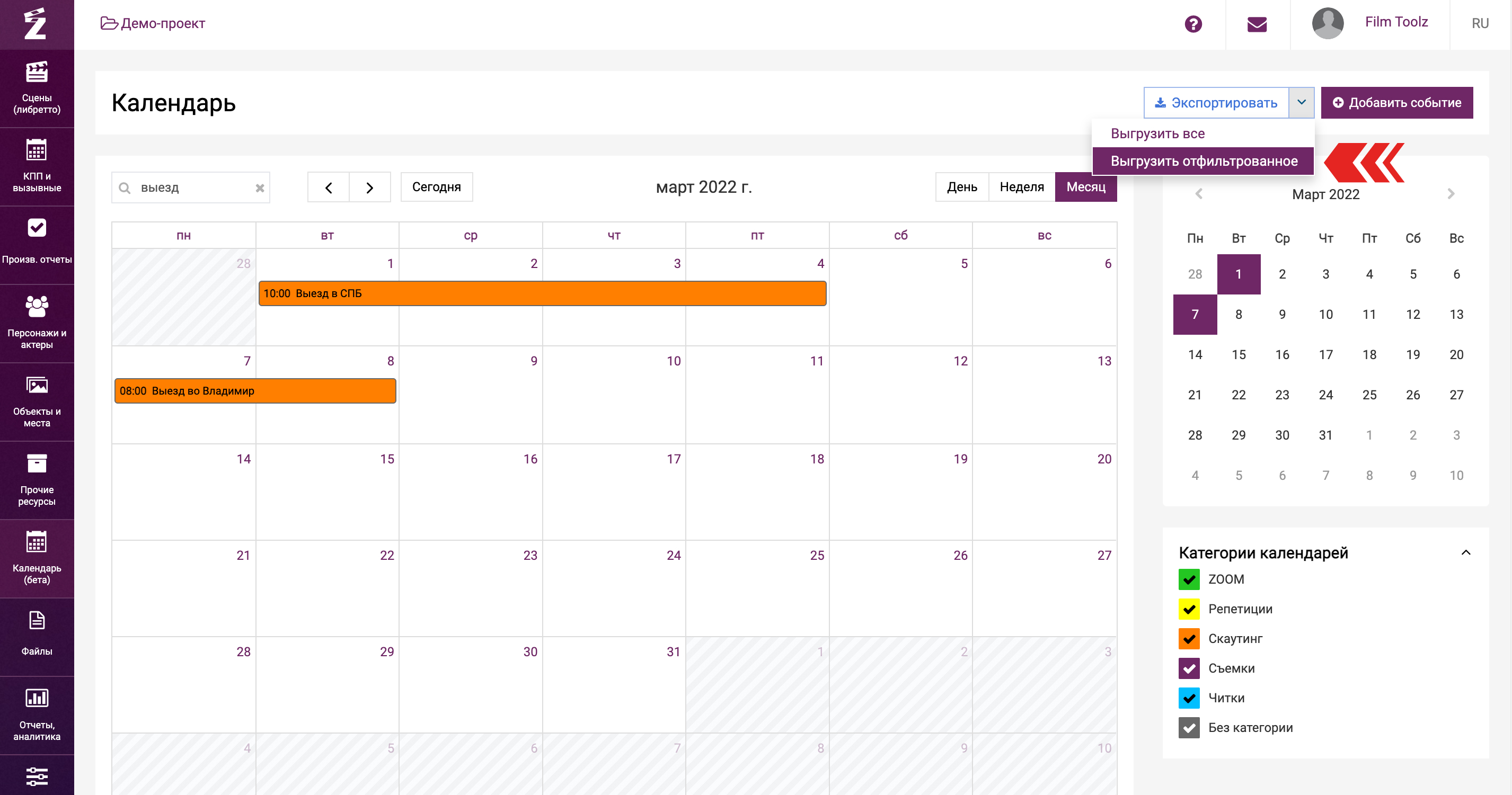Open Сцены (либретто) in sidebar
The image size is (1512, 795).
[x=37, y=88]
